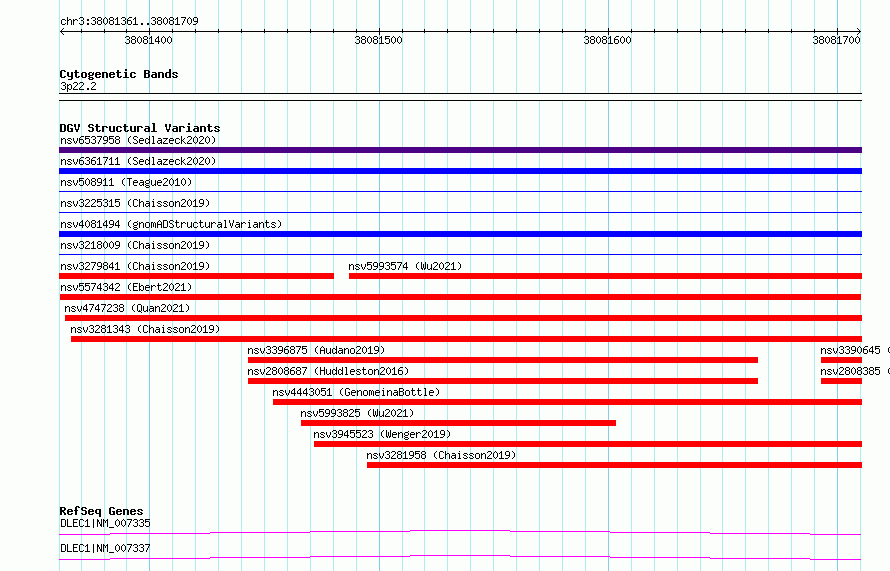Image resolution: width=890 pixels, height=571 pixels.
Task: Click the 38081400 ruler position label
Action: tap(148, 40)
